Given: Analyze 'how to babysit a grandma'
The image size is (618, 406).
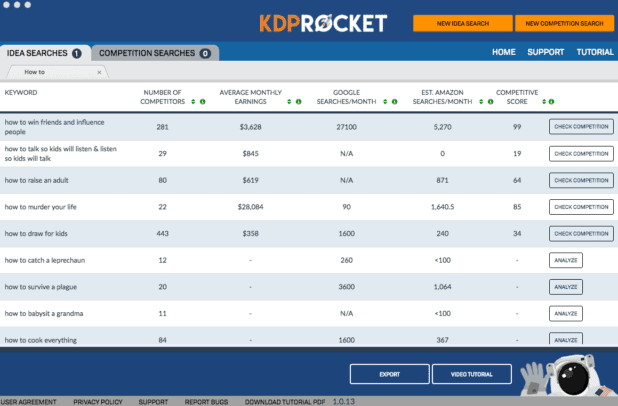Looking at the screenshot, I should (x=566, y=314).
